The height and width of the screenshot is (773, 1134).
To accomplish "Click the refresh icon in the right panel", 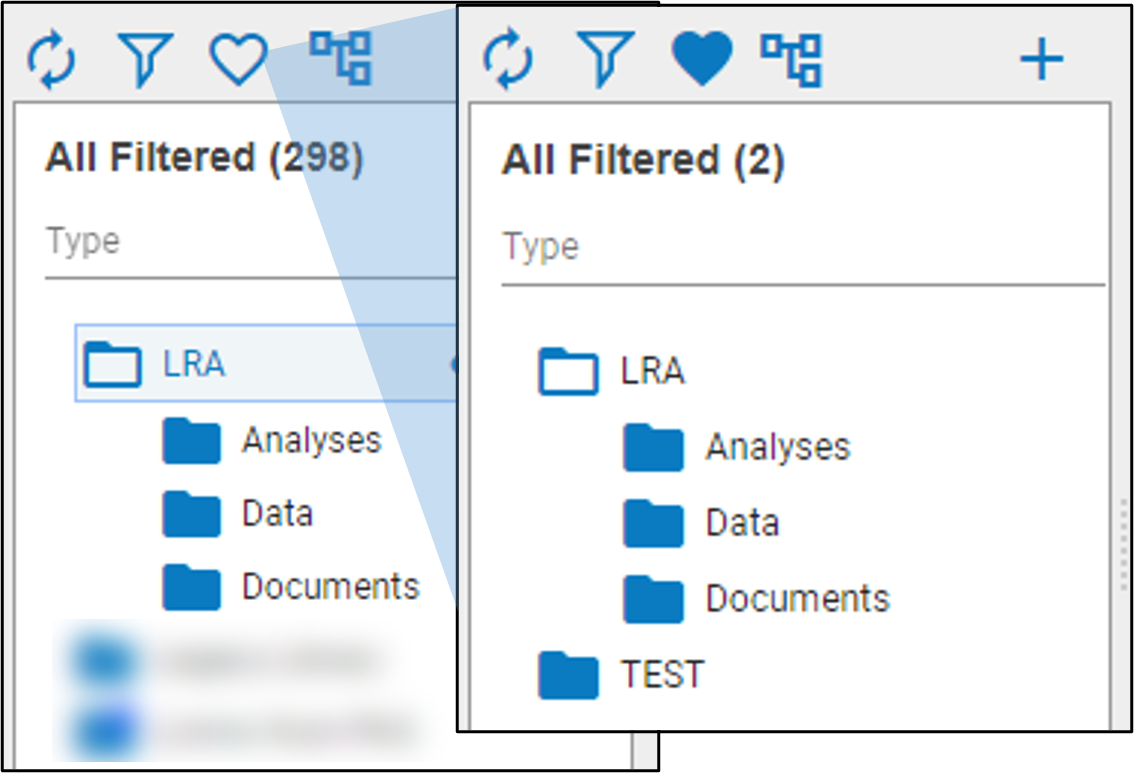I will (x=509, y=60).
